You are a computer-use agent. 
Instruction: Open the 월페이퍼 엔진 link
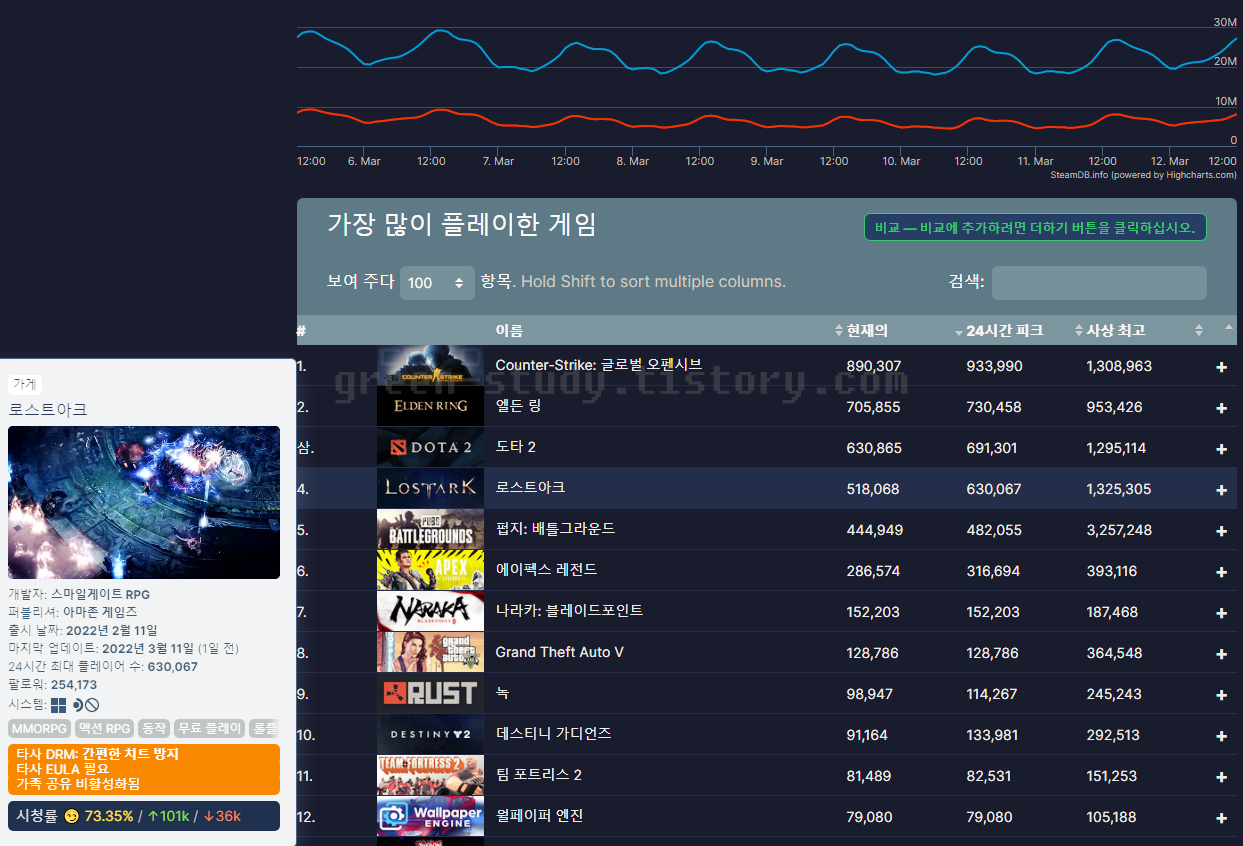pos(540,817)
